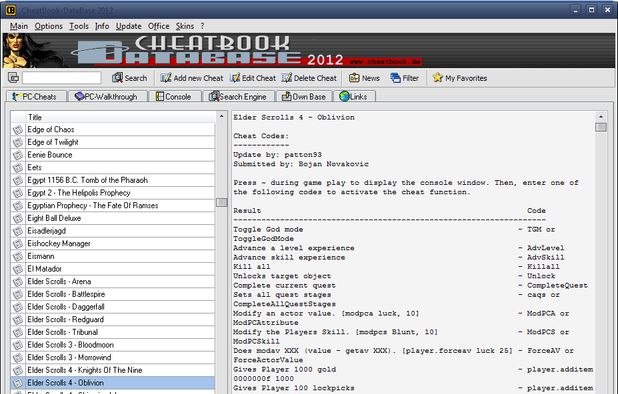Switch to the PC-Cheats tab

pyautogui.click(x=36, y=97)
